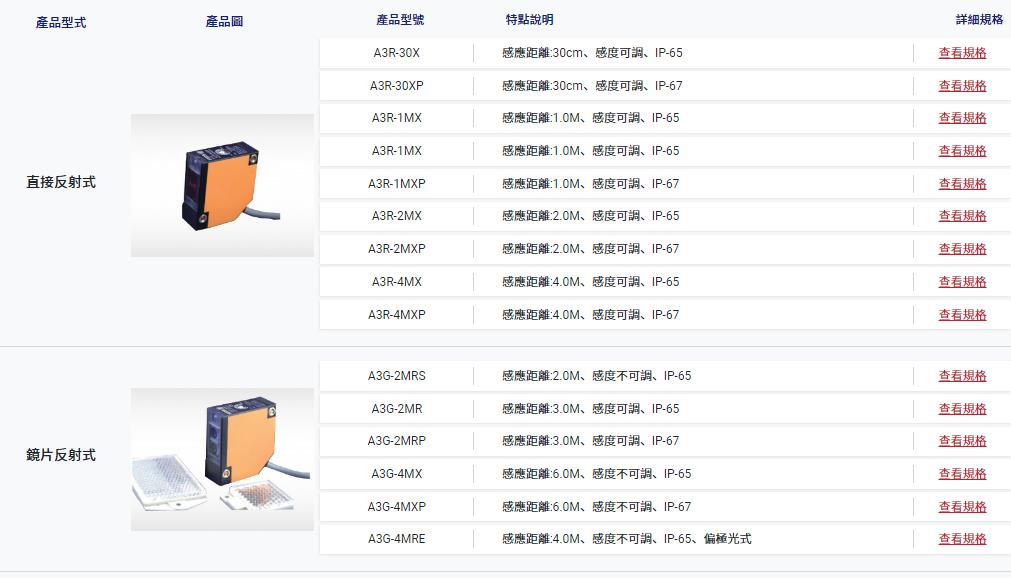Click the 偏極光式 description for A3G-4MRE

click(x=627, y=539)
